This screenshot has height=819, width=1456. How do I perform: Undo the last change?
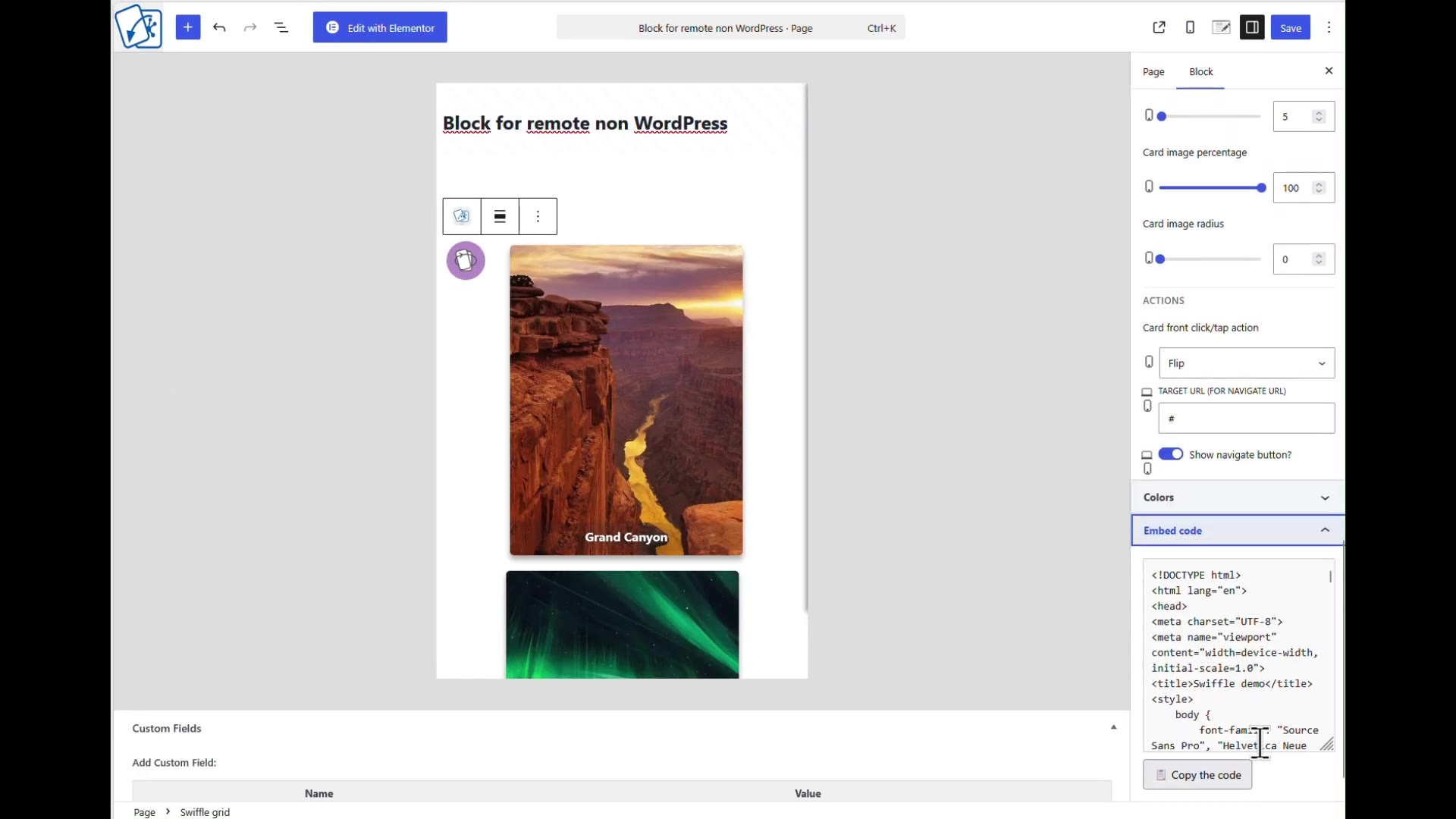[219, 27]
